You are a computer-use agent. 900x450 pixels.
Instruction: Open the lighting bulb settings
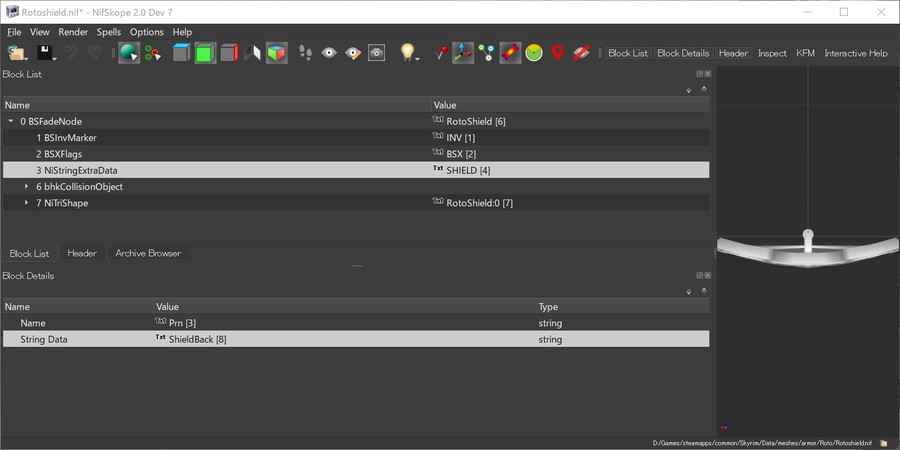point(407,53)
